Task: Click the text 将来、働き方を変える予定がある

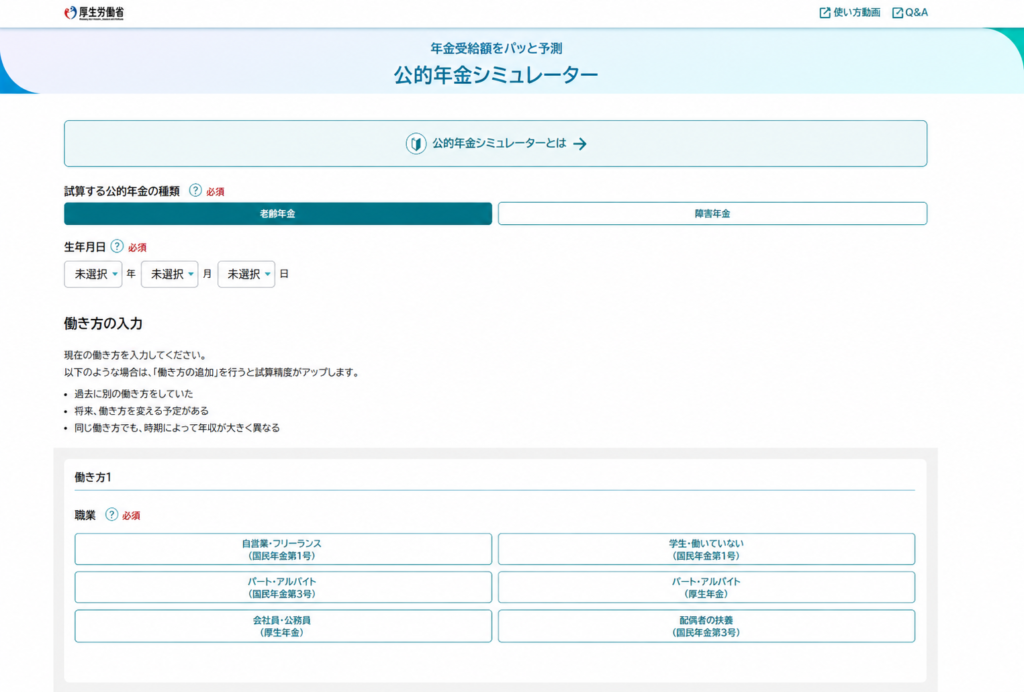Action: (x=142, y=411)
